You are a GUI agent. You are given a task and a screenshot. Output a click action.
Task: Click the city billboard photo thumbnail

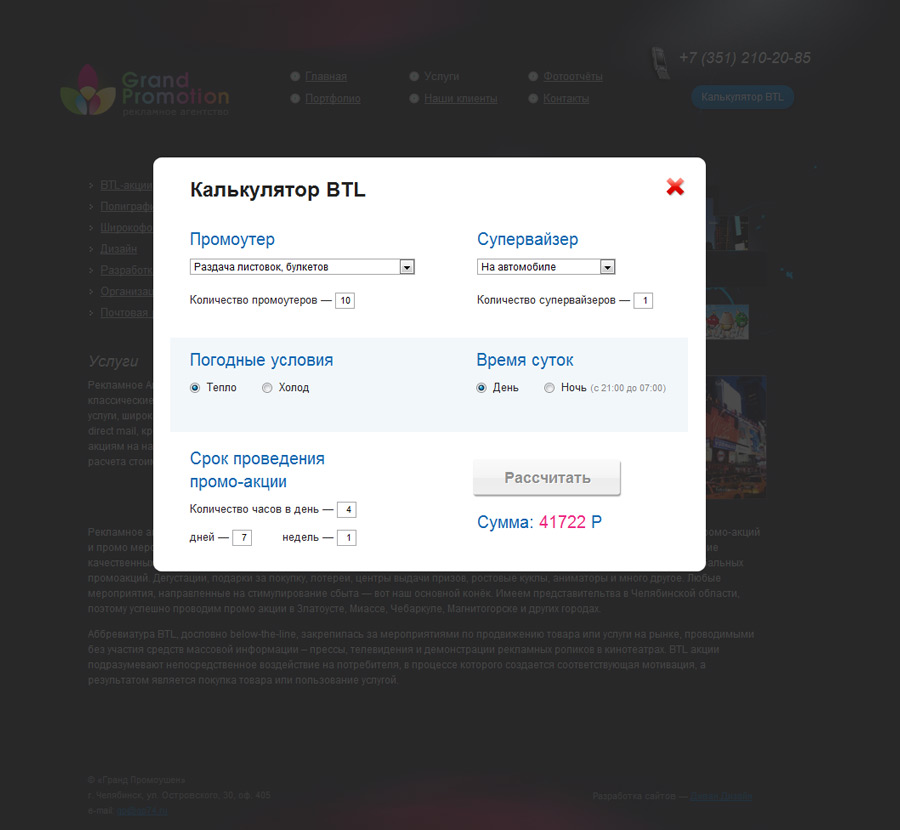tap(736, 436)
